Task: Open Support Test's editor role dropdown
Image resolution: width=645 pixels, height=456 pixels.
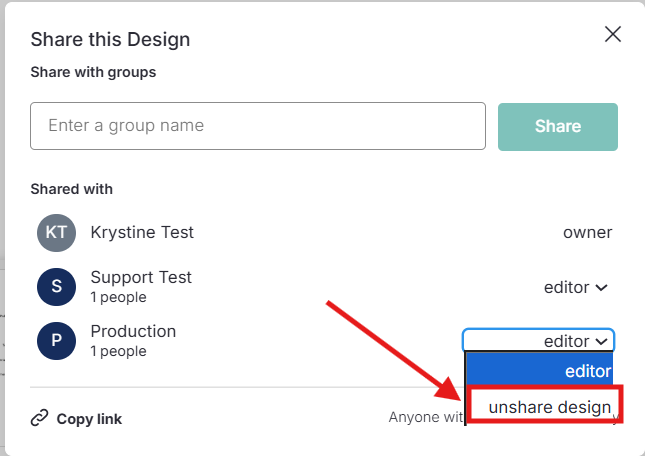Action: coord(576,288)
